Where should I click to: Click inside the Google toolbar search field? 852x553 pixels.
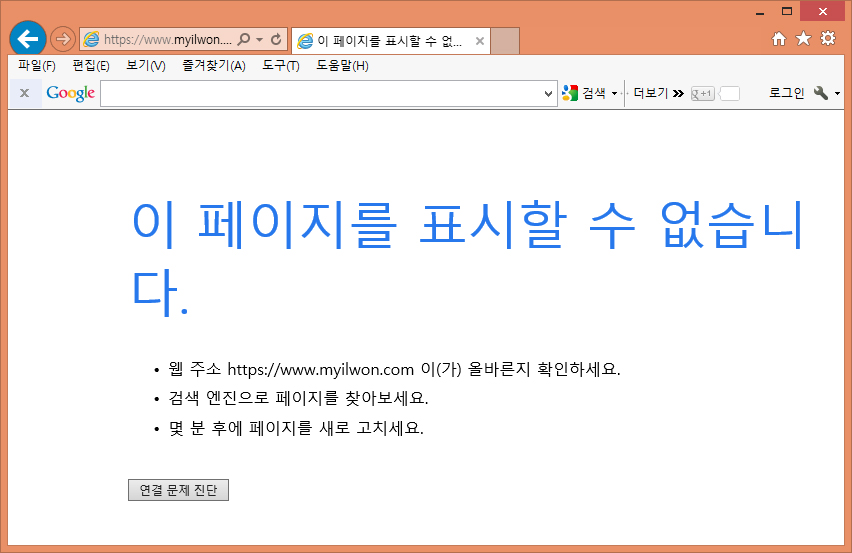coord(320,93)
